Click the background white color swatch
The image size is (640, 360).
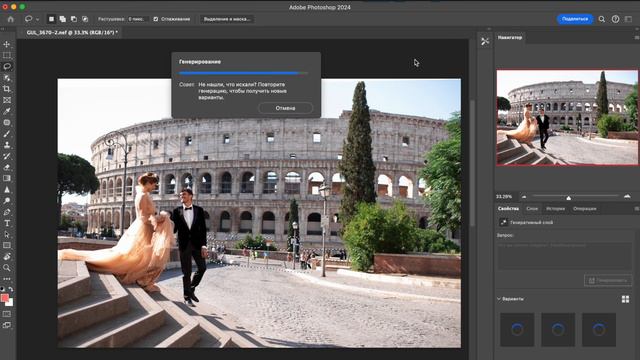(x=10, y=303)
